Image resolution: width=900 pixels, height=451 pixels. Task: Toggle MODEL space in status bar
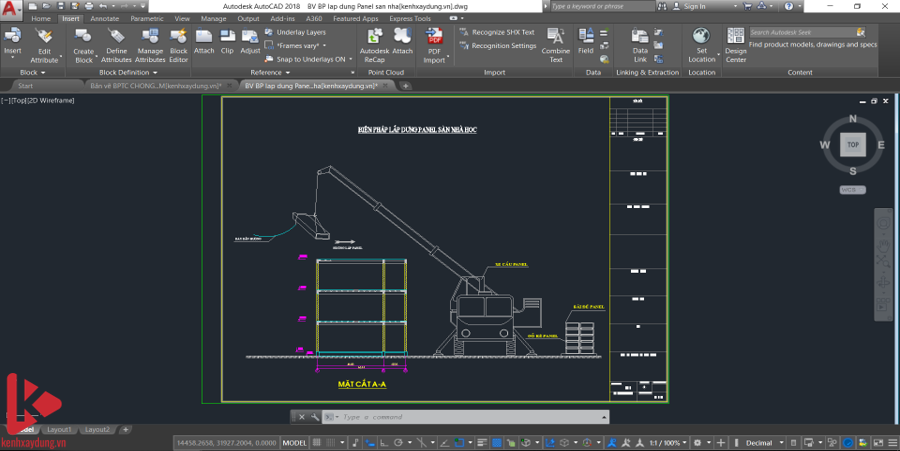pyautogui.click(x=295, y=442)
